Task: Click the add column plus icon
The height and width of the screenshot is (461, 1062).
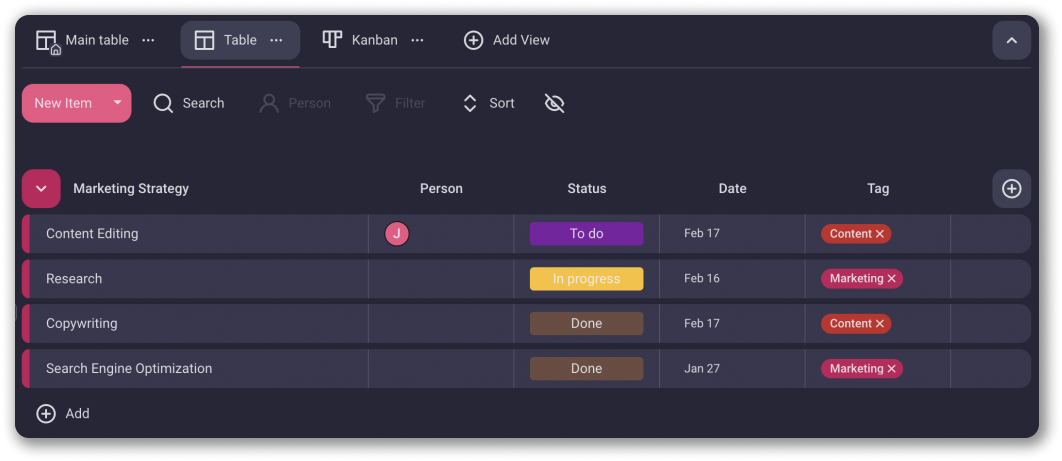Action: coord(1011,189)
